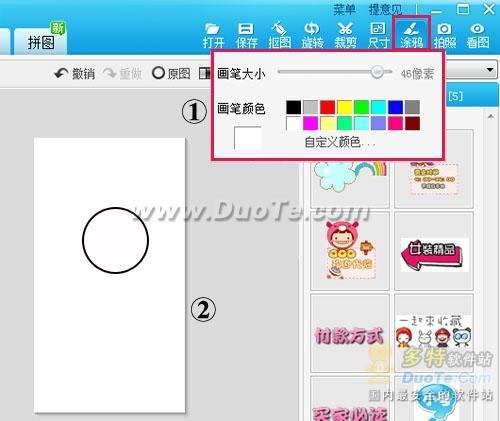This screenshot has width=500, height=421.
Task: Expand the dropdown arrow at top right
Action: tap(490, 70)
